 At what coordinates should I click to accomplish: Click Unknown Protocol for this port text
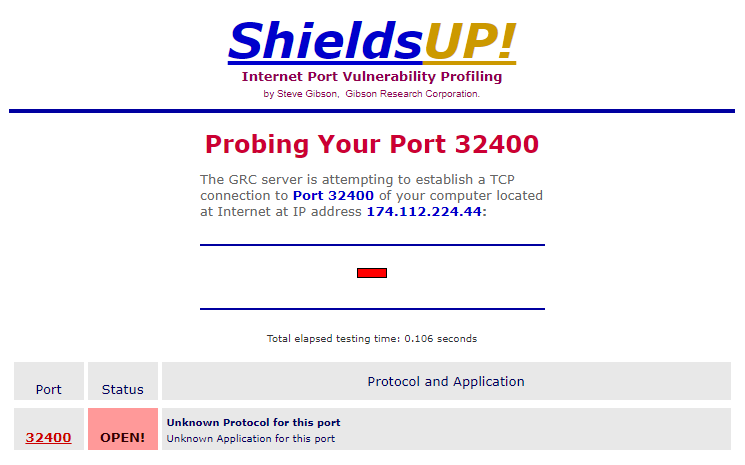click(253, 422)
